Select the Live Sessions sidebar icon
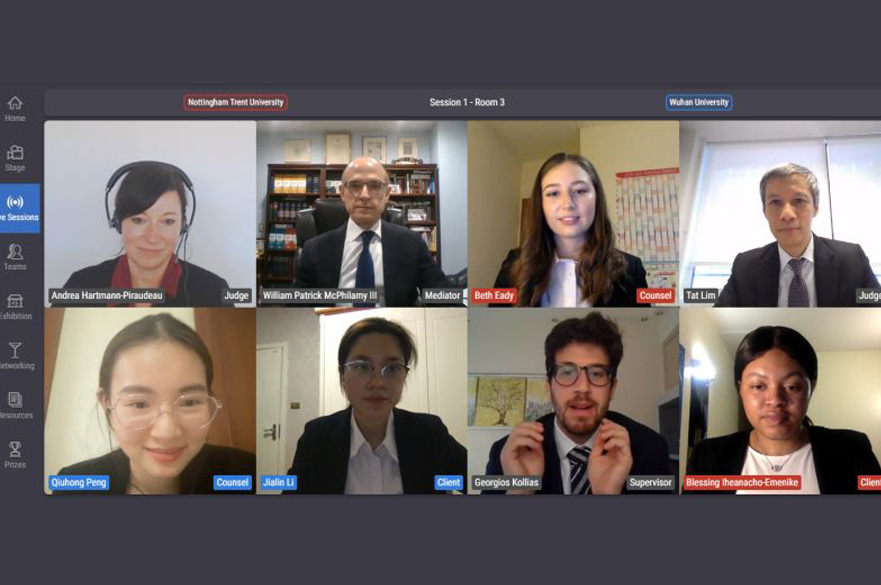Viewport: 881px width, 585px height. (15, 202)
